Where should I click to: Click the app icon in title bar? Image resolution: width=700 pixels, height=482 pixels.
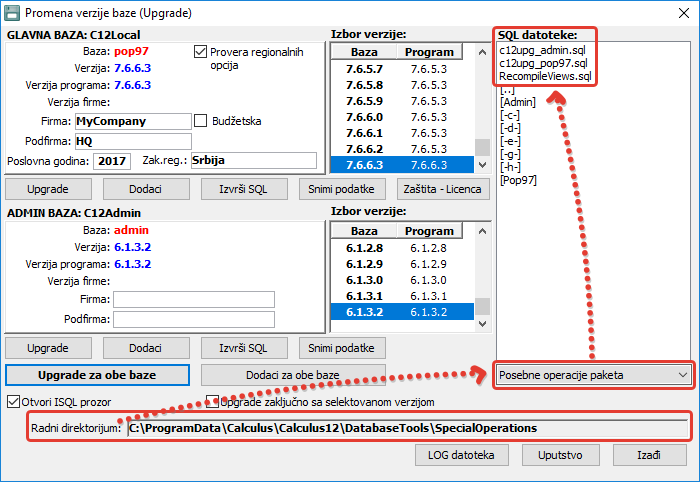pos(13,13)
